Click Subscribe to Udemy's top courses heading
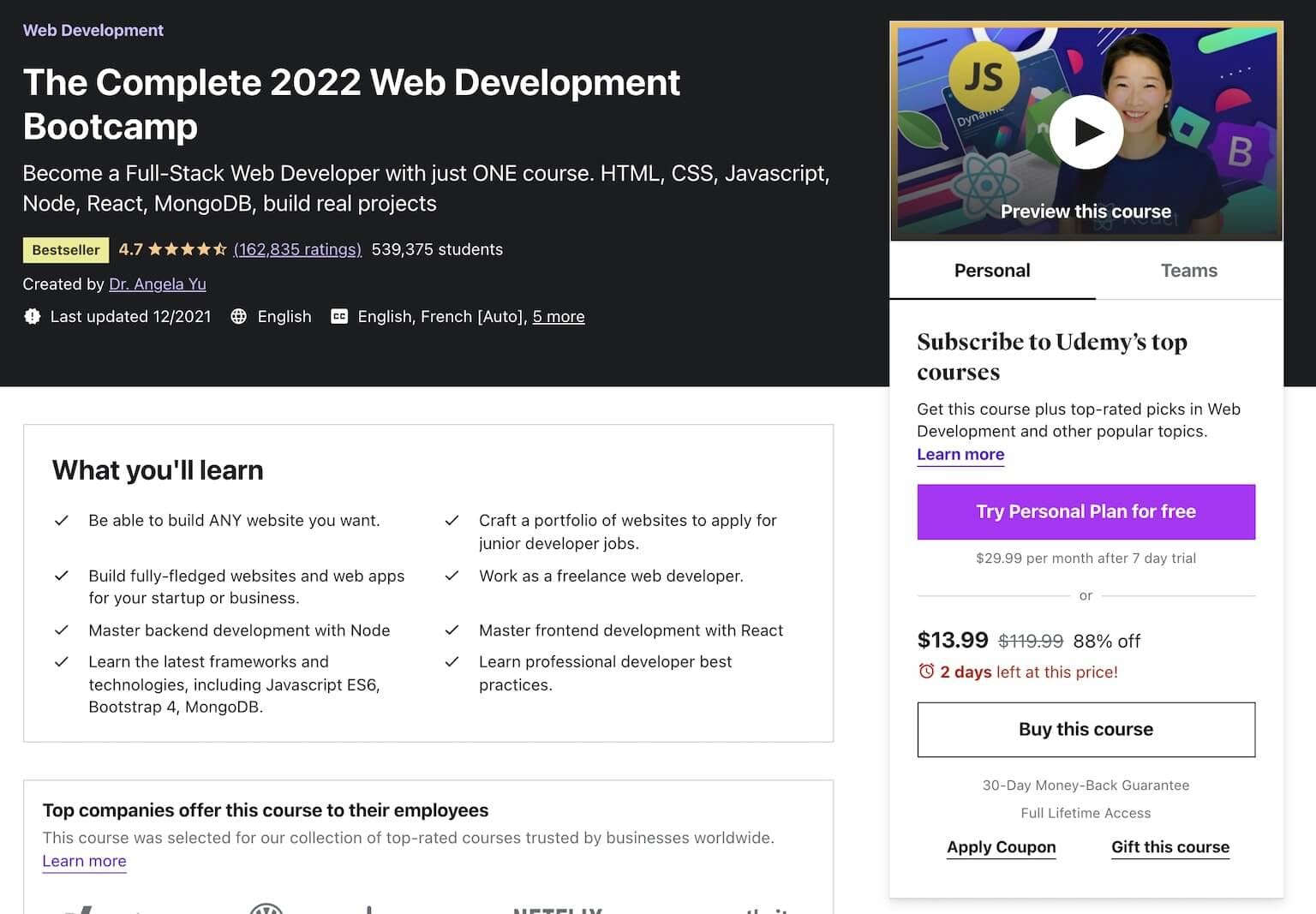 click(1052, 356)
